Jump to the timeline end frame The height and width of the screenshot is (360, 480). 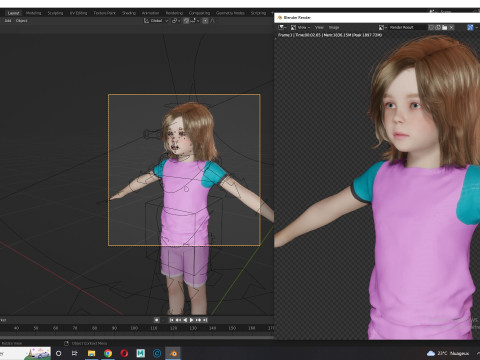tap(205, 320)
